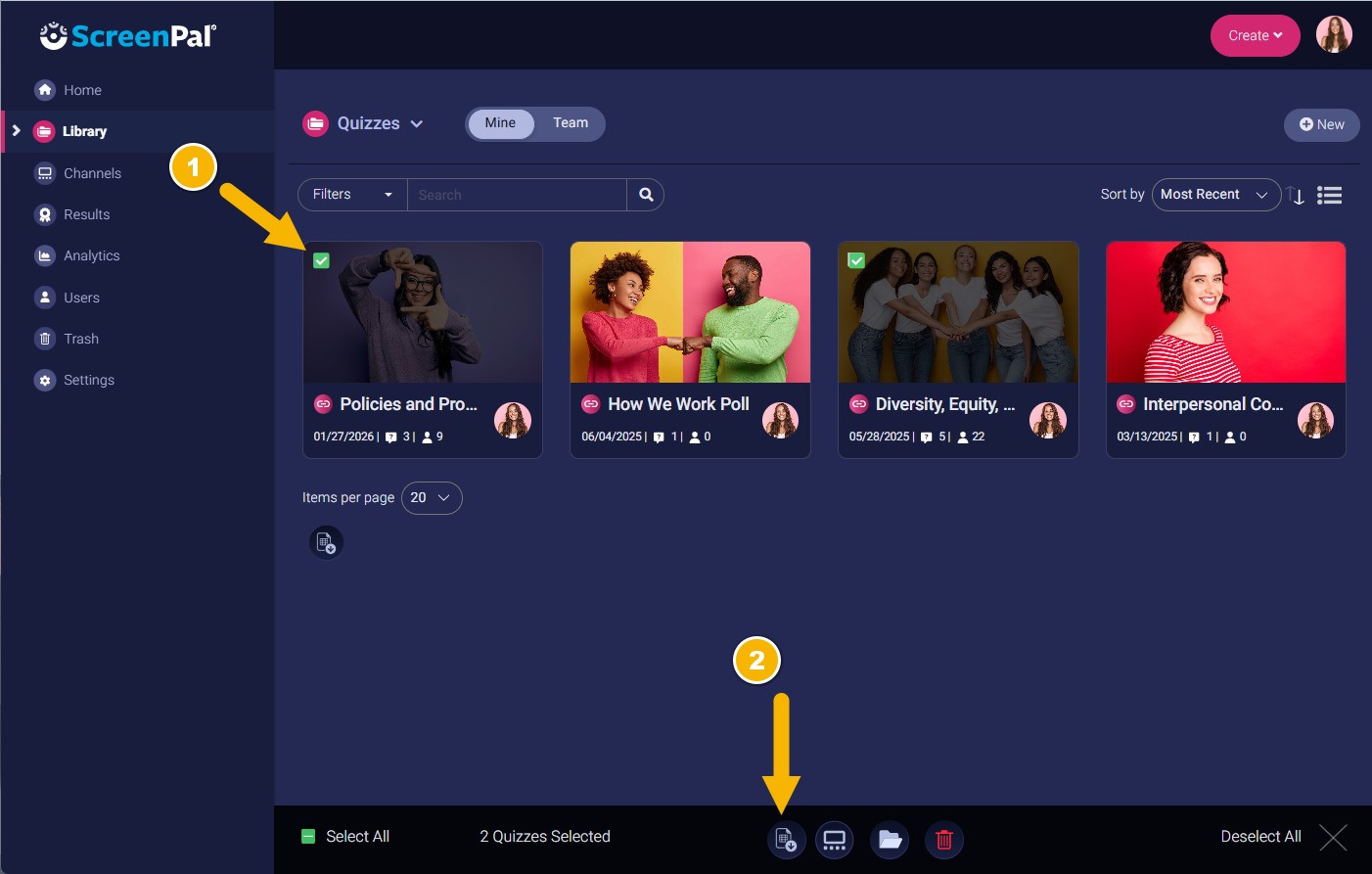Click the move to folder icon
1372x874 pixels.
(890, 840)
